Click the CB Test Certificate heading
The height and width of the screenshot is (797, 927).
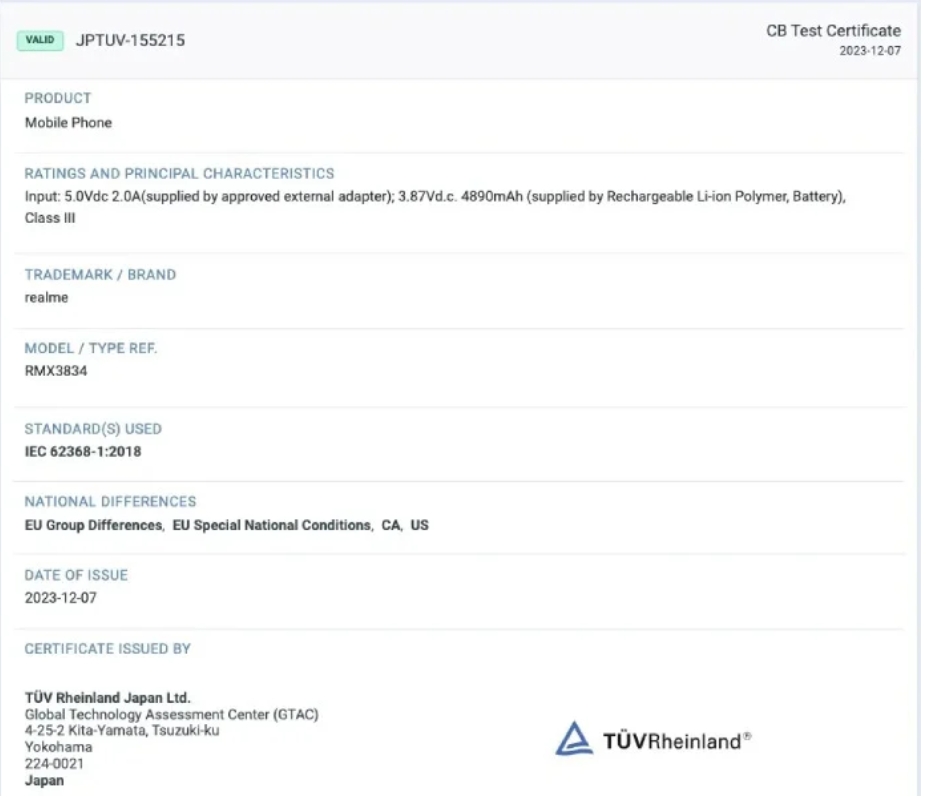pyautogui.click(x=833, y=31)
